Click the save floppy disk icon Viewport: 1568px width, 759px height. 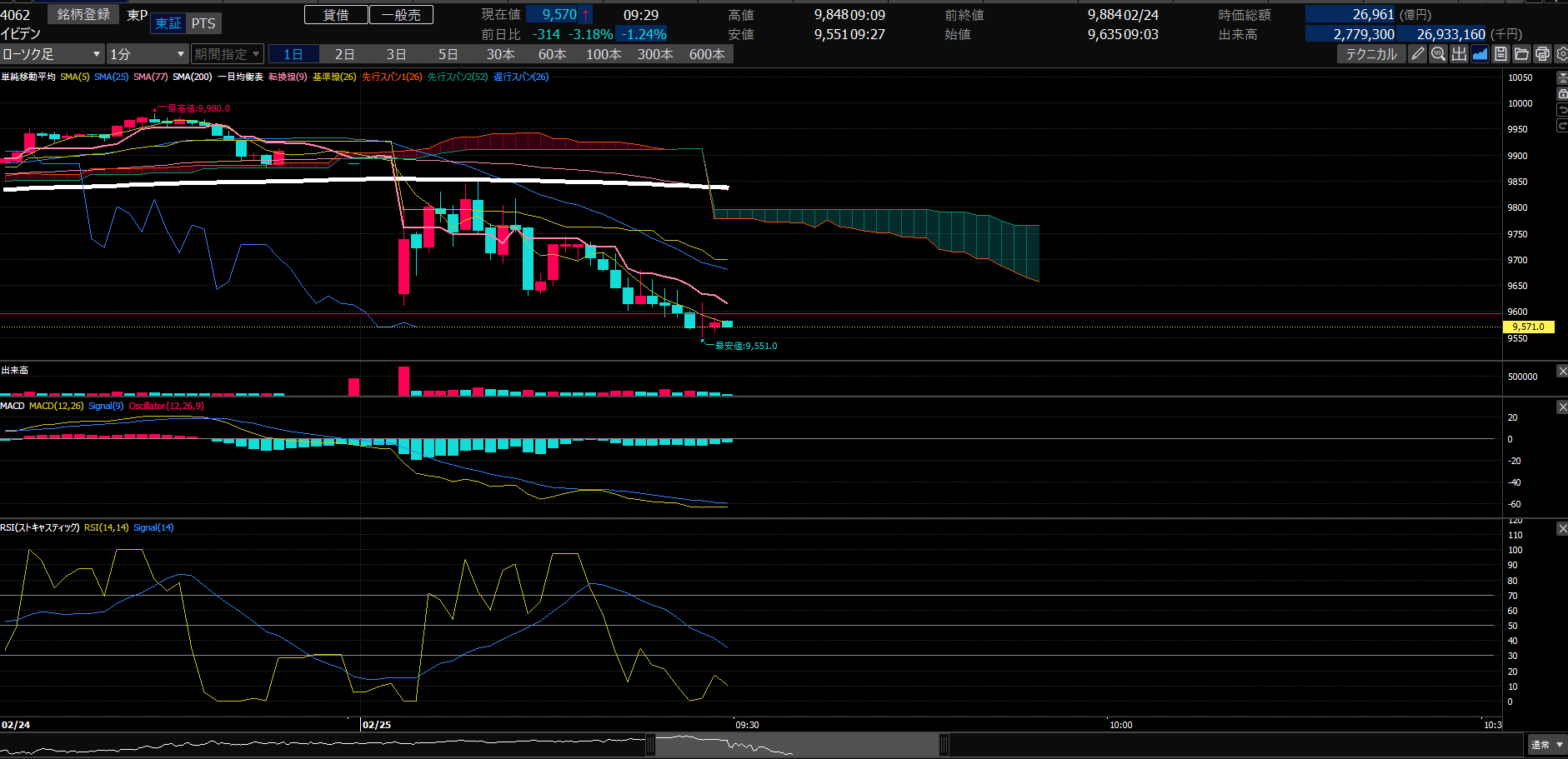pyautogui.click(x=1500, y=54)
